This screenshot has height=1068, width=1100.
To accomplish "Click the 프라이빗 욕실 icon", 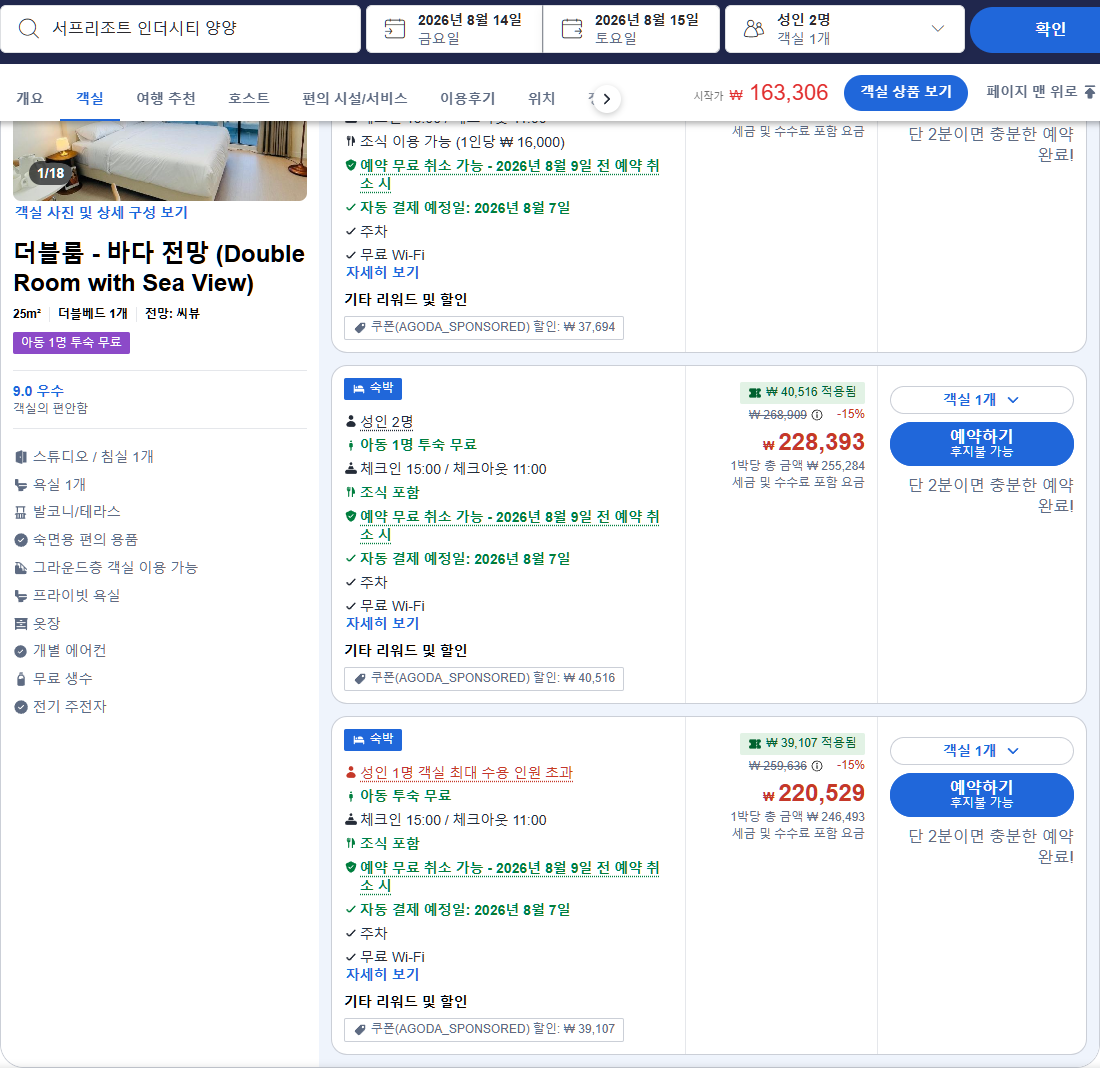I will [x=21, y=596].
